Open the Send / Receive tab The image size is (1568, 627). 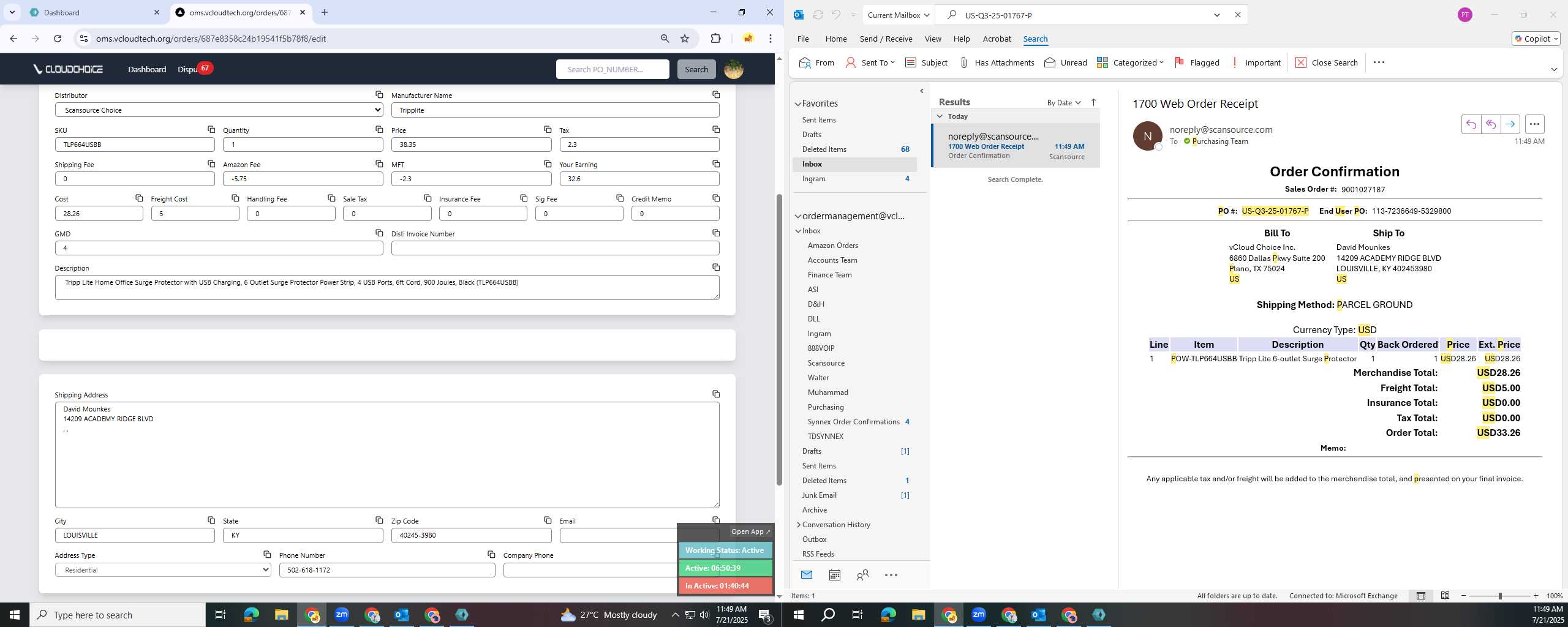886,39
